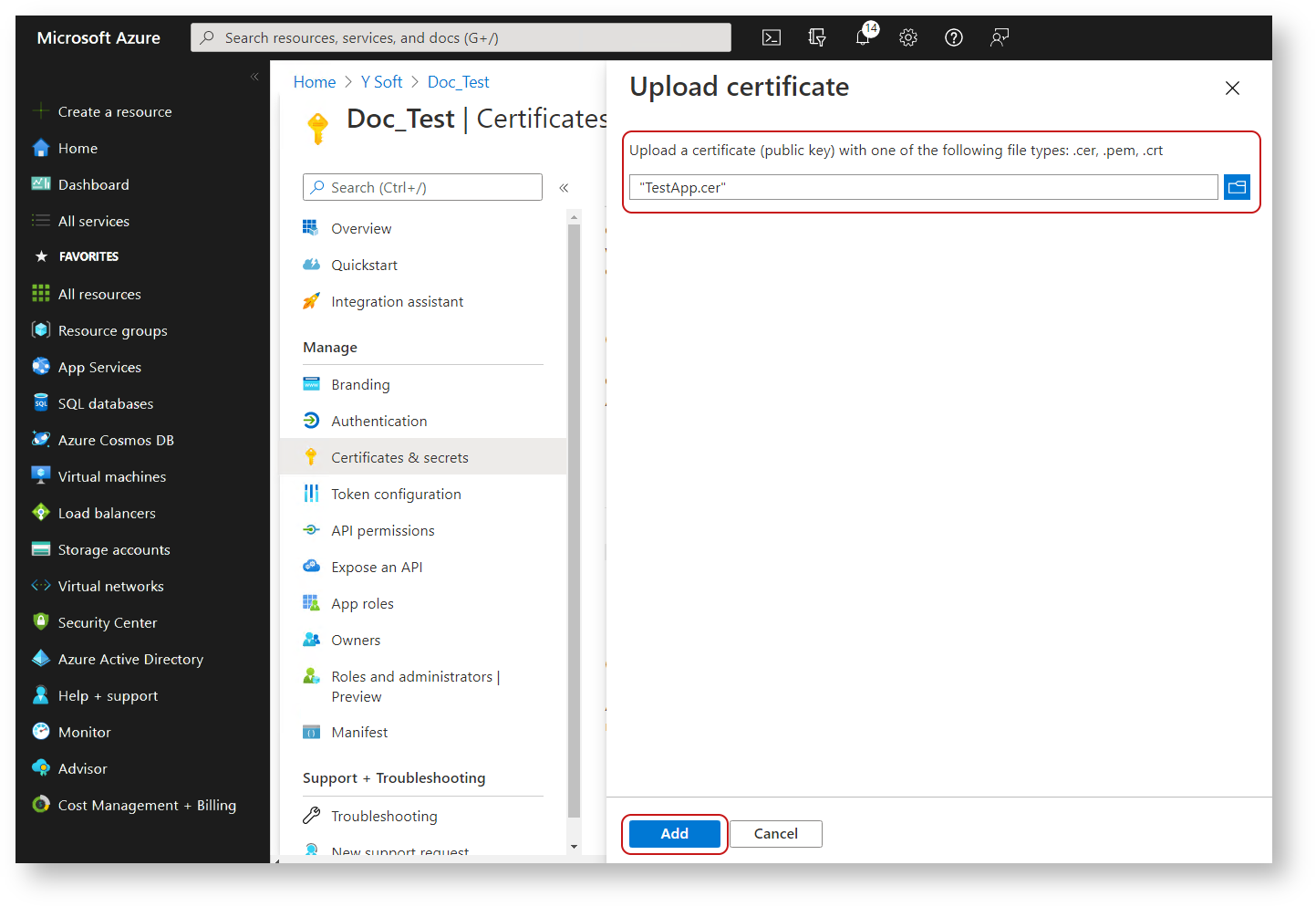This screenshot has height=907, width=1316.
Task: Open All services in sidebar
Action: 94,221
